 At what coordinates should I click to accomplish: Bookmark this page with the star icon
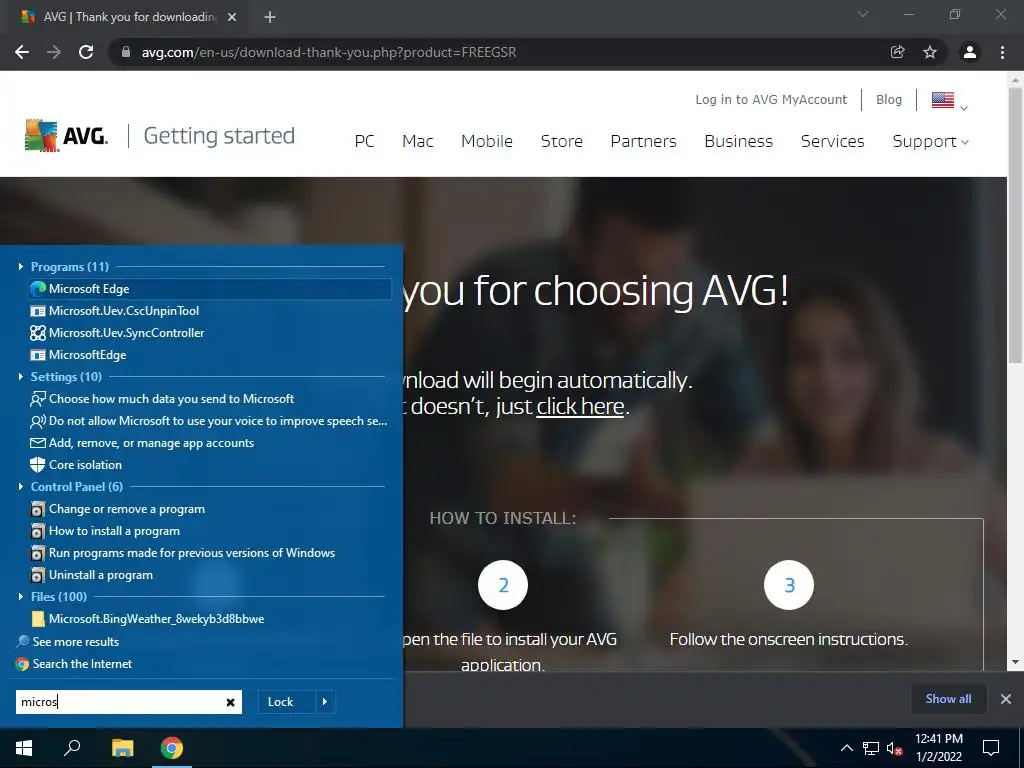930,52
